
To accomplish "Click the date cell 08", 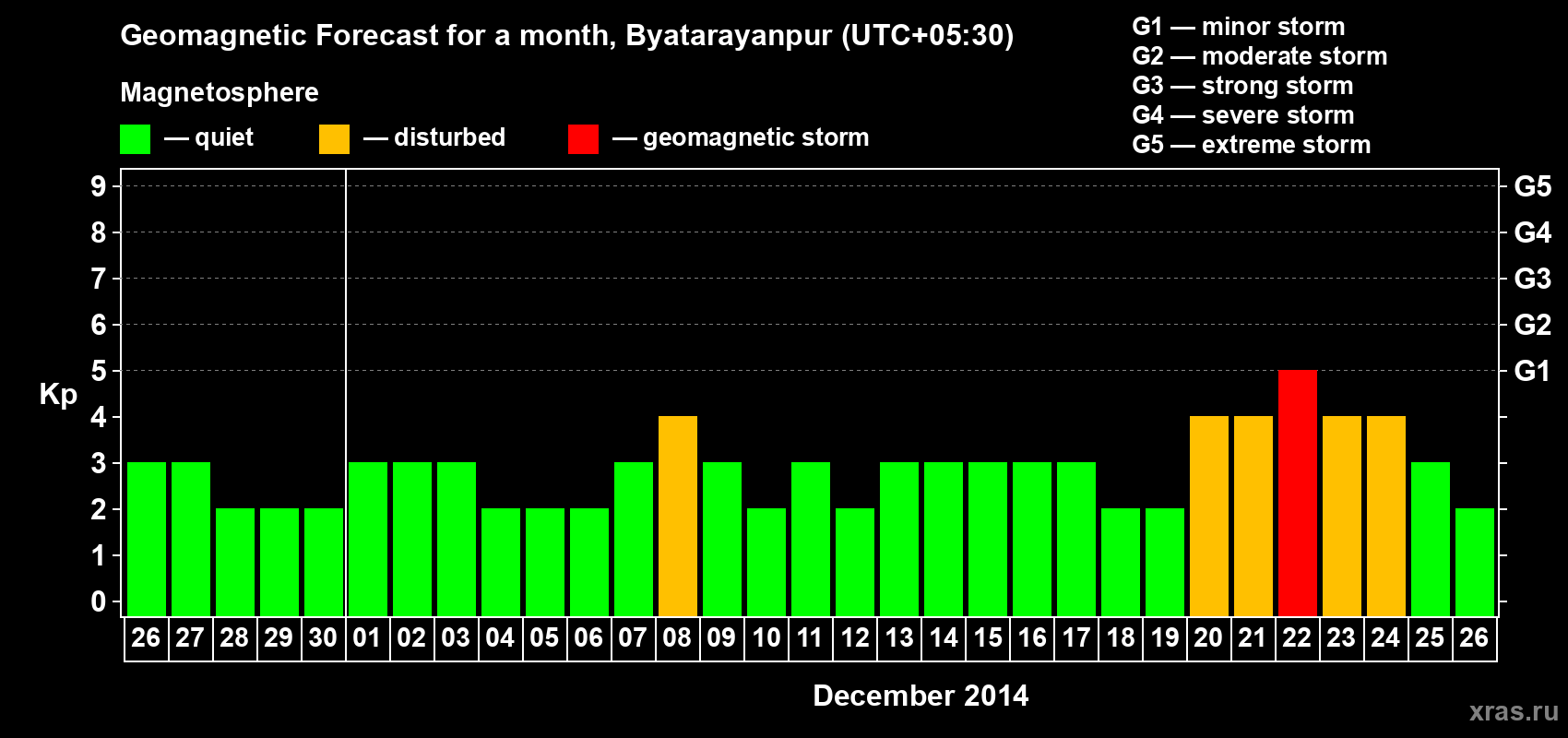I will pyautogui.click(x=677, y=638).
